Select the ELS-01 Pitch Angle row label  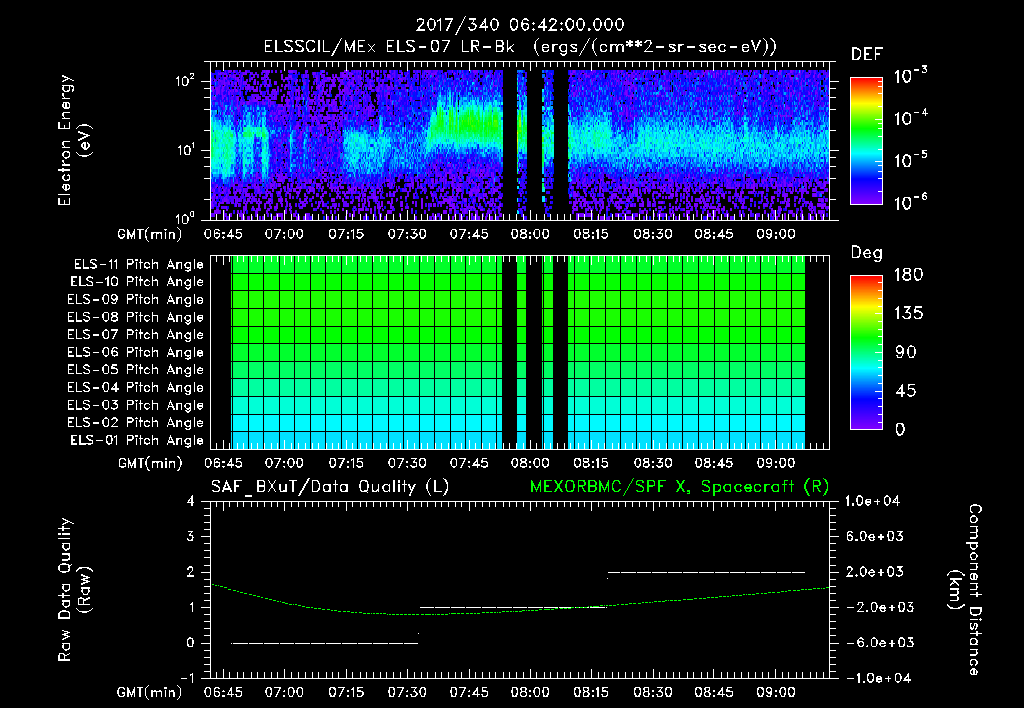coord(137,441)
